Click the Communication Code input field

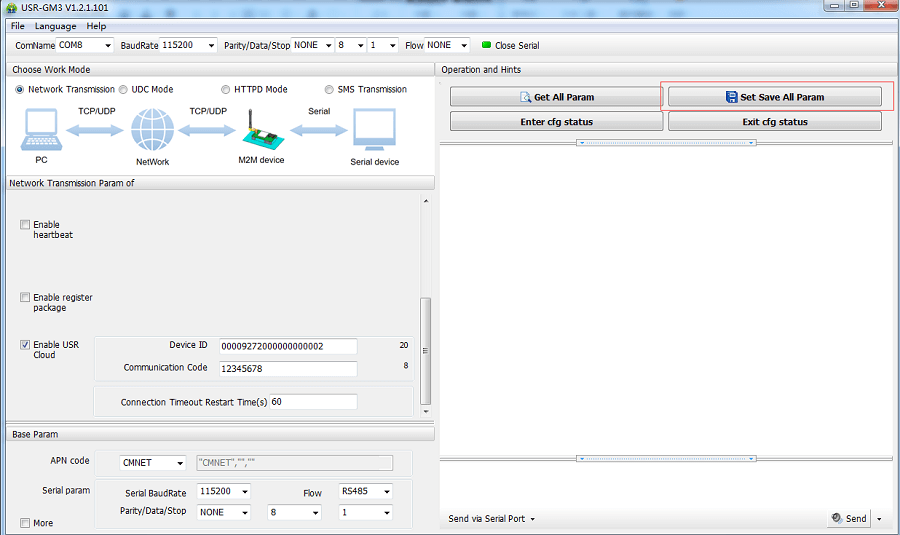[x=288, y=369]
